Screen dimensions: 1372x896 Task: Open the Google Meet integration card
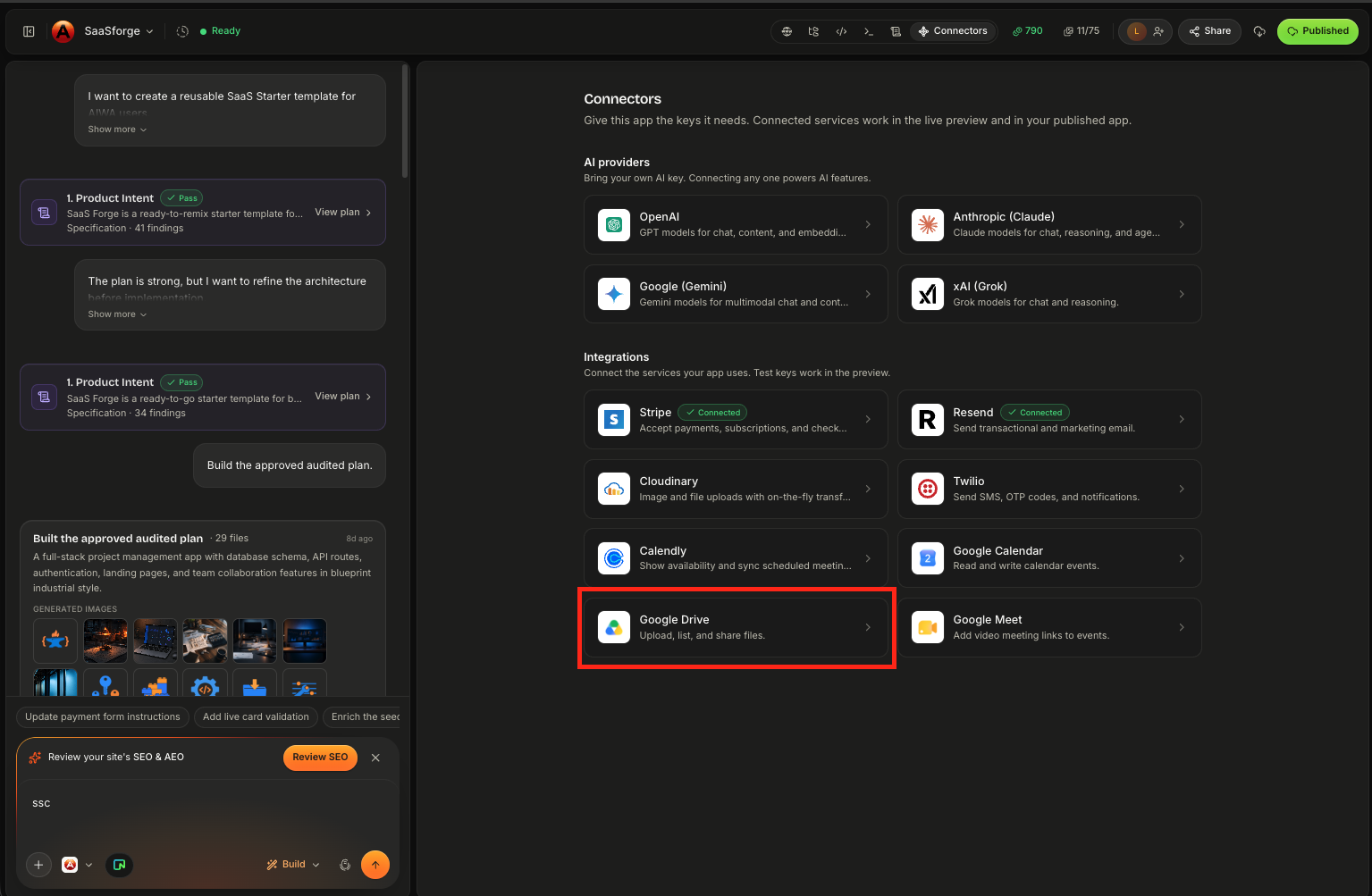[1049, 628]
